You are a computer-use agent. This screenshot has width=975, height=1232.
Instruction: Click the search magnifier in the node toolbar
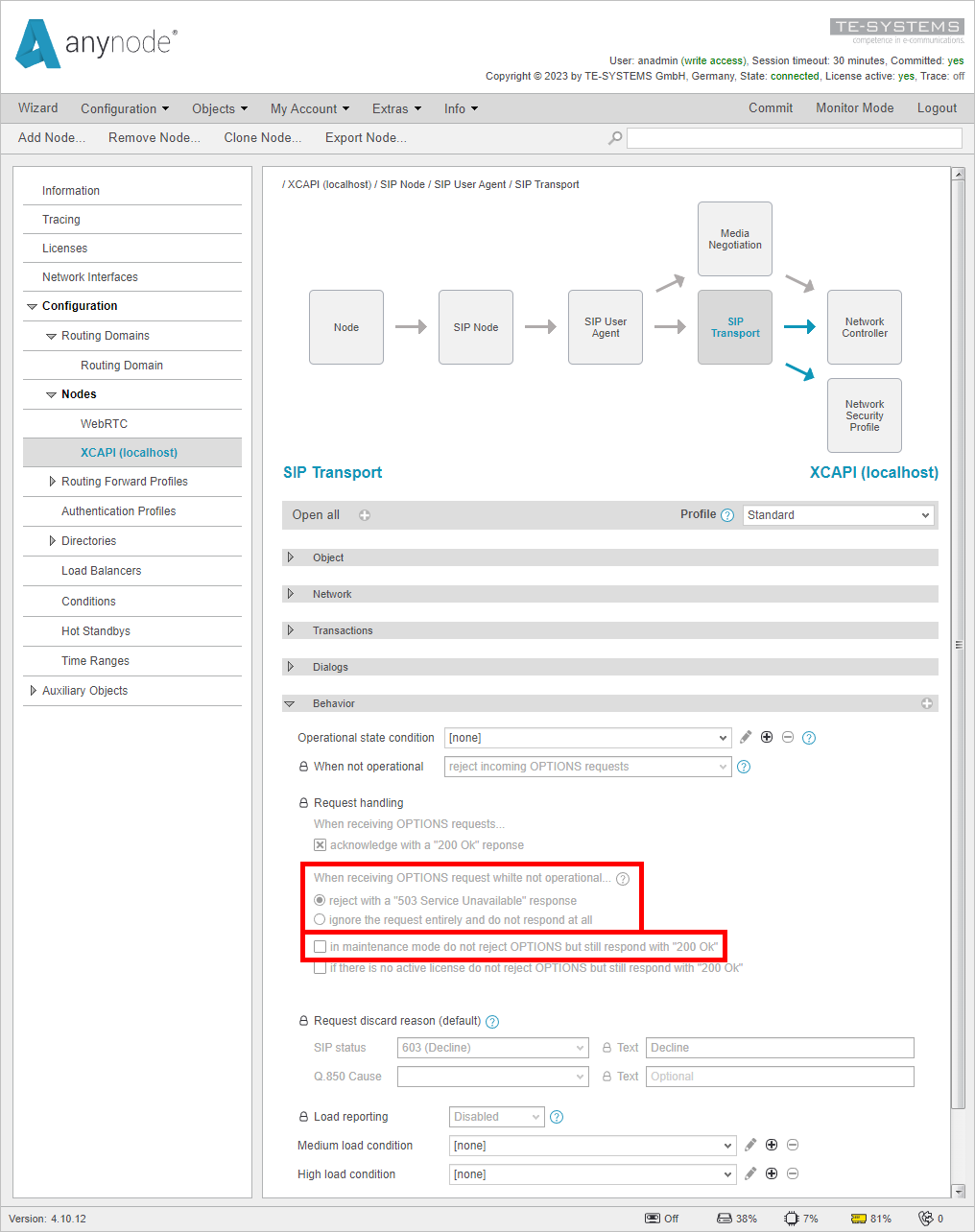click(x=614, y=137)
